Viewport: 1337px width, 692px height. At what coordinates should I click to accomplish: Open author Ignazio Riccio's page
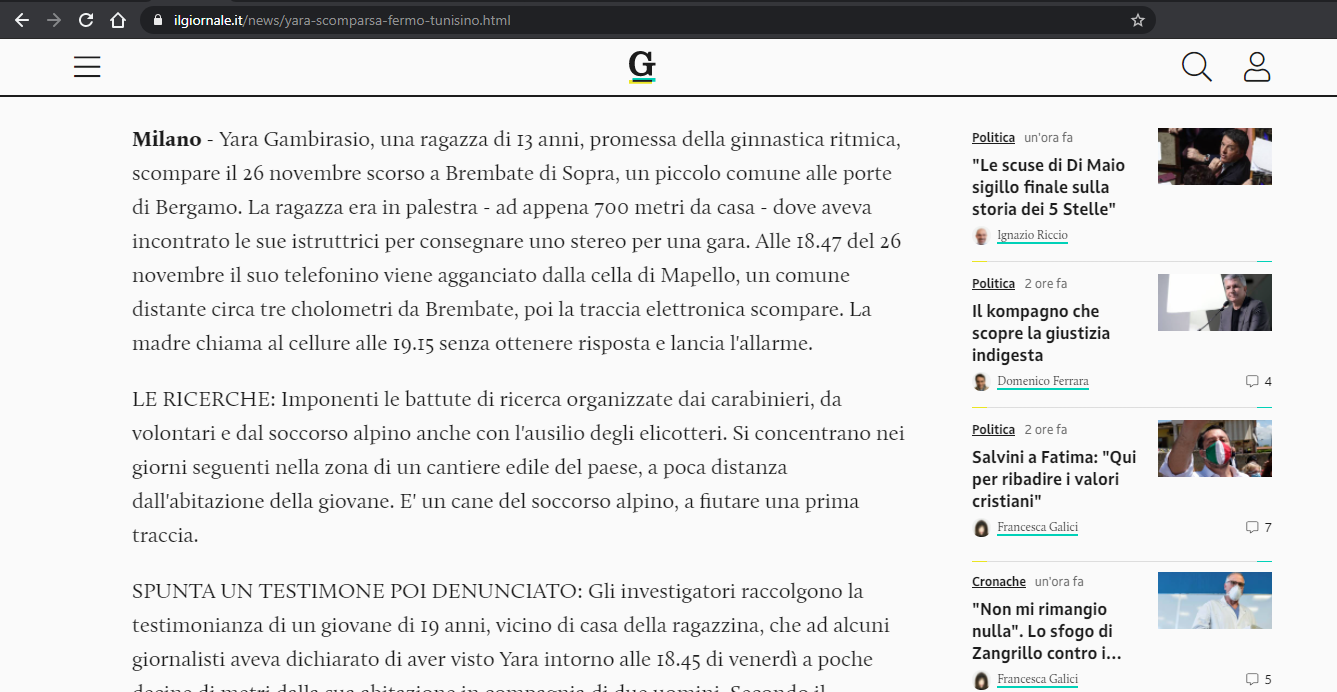[1032, 236]
